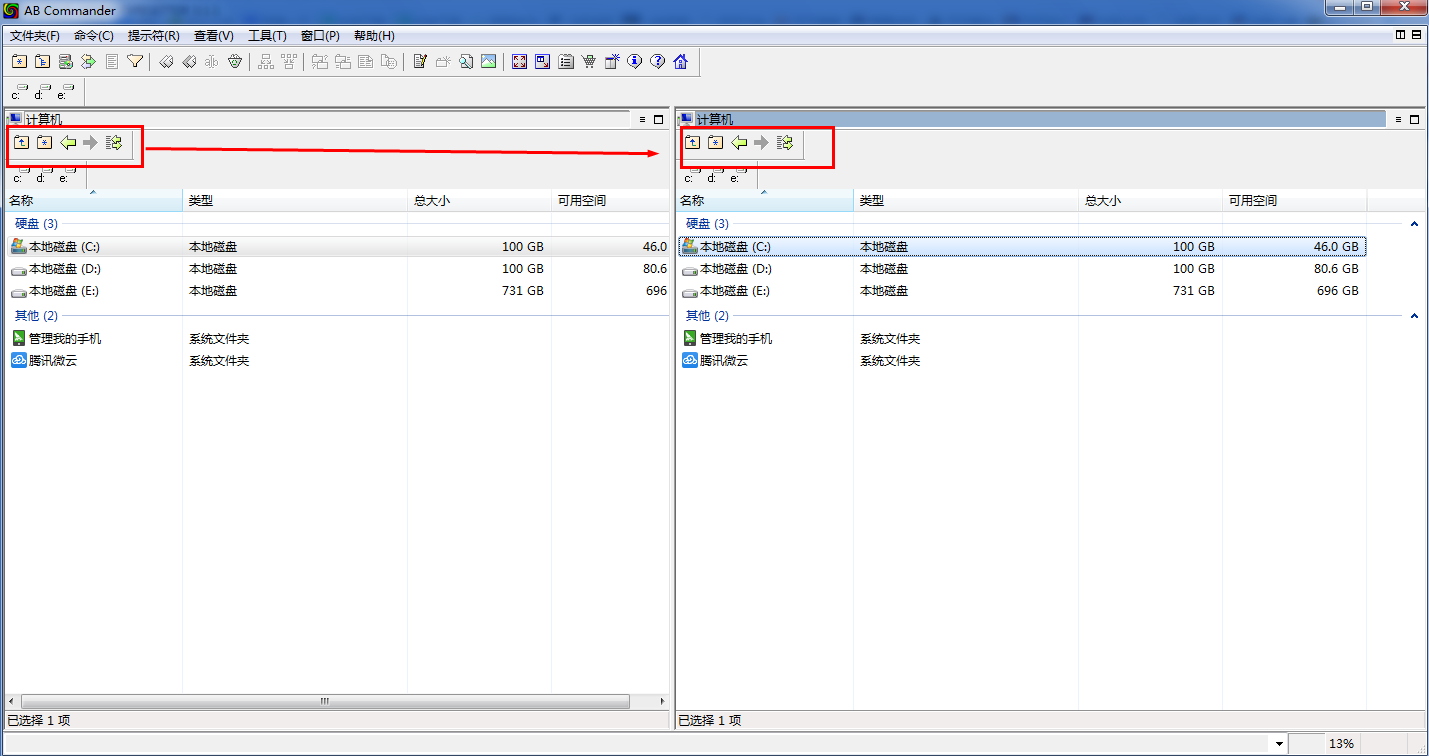Click the window with arrow toolbar icon
The width and height of the screenshot is (1429, 756).
542,61
